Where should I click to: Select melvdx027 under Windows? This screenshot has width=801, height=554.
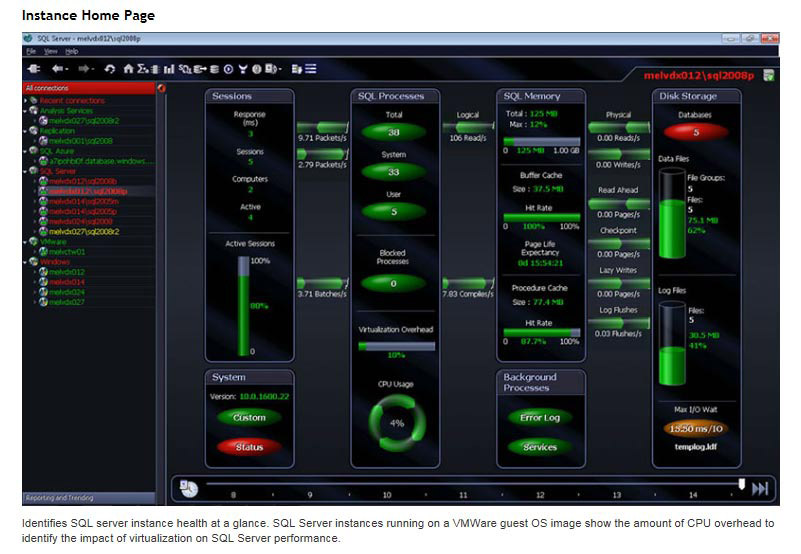pyautogui.click(x=67, y=302)
